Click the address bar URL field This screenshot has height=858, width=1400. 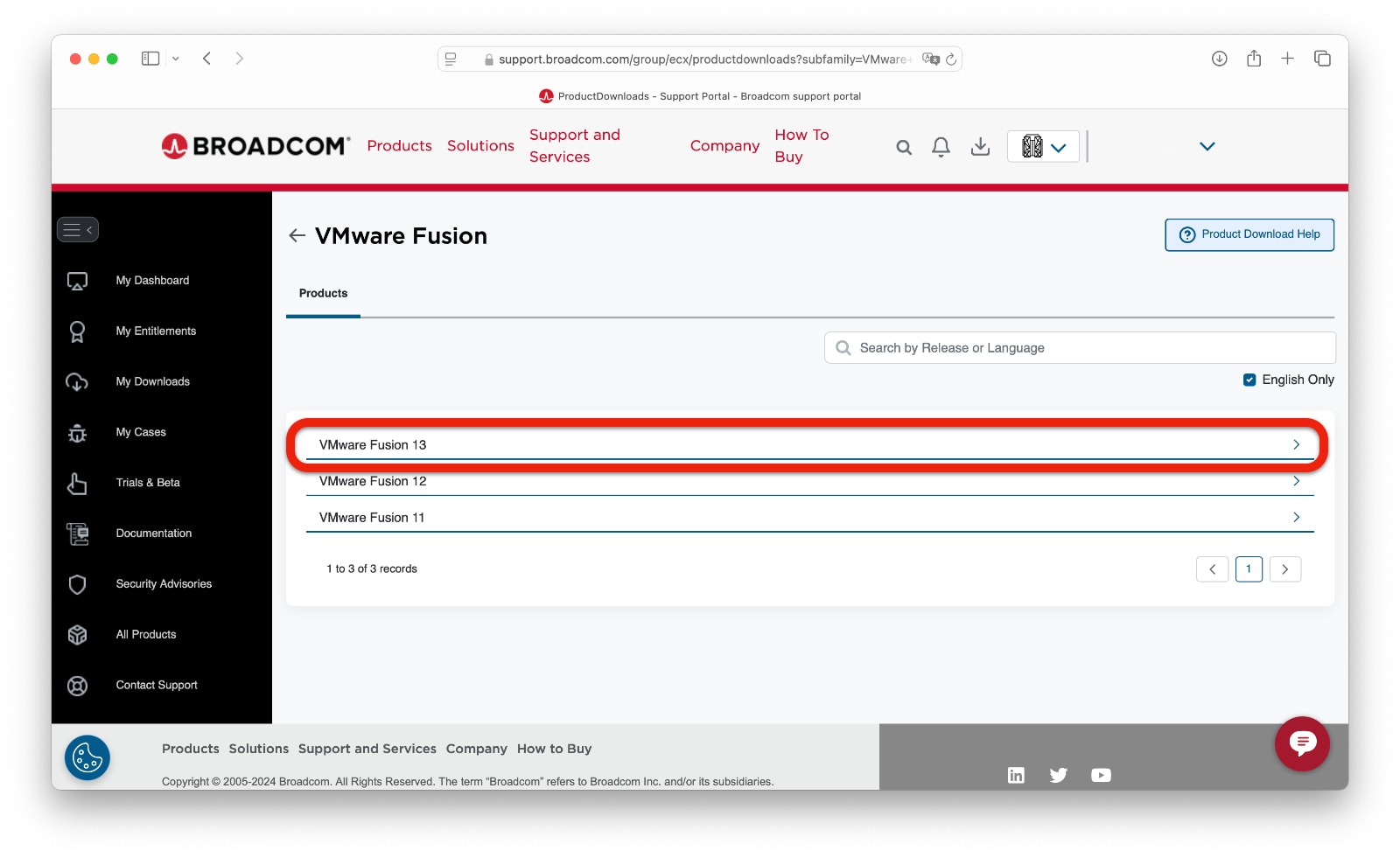pos(700,59)
